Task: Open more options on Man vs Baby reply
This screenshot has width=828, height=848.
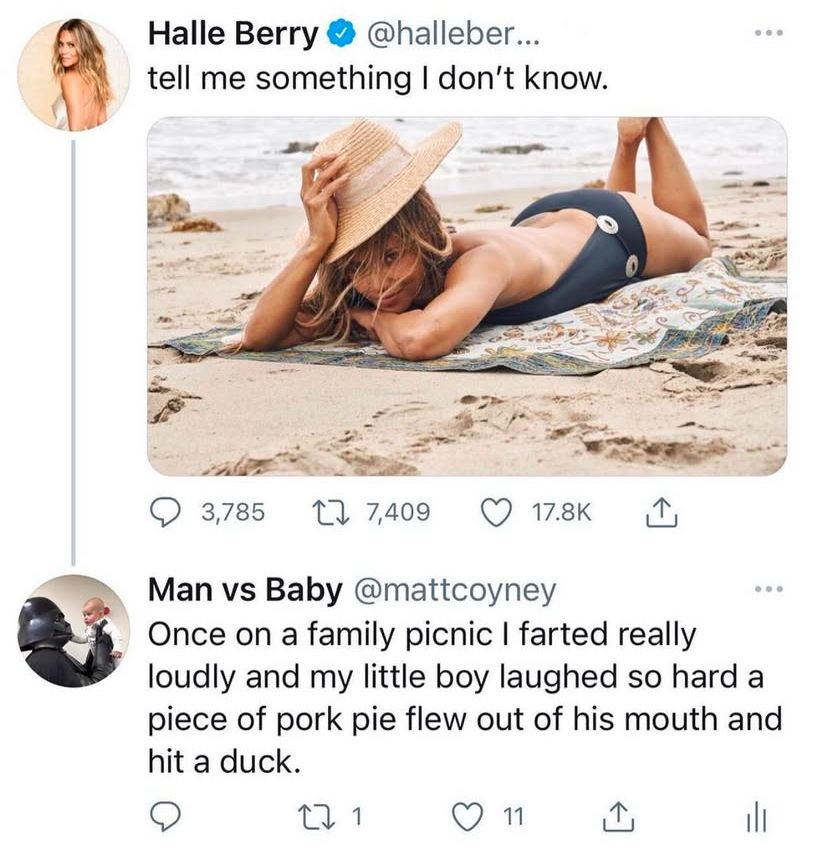Action: [x=765, y=590]
